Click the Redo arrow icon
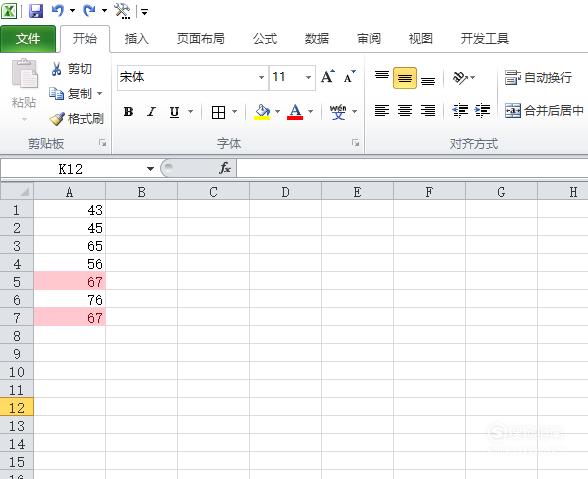 [x=89, y=11]
